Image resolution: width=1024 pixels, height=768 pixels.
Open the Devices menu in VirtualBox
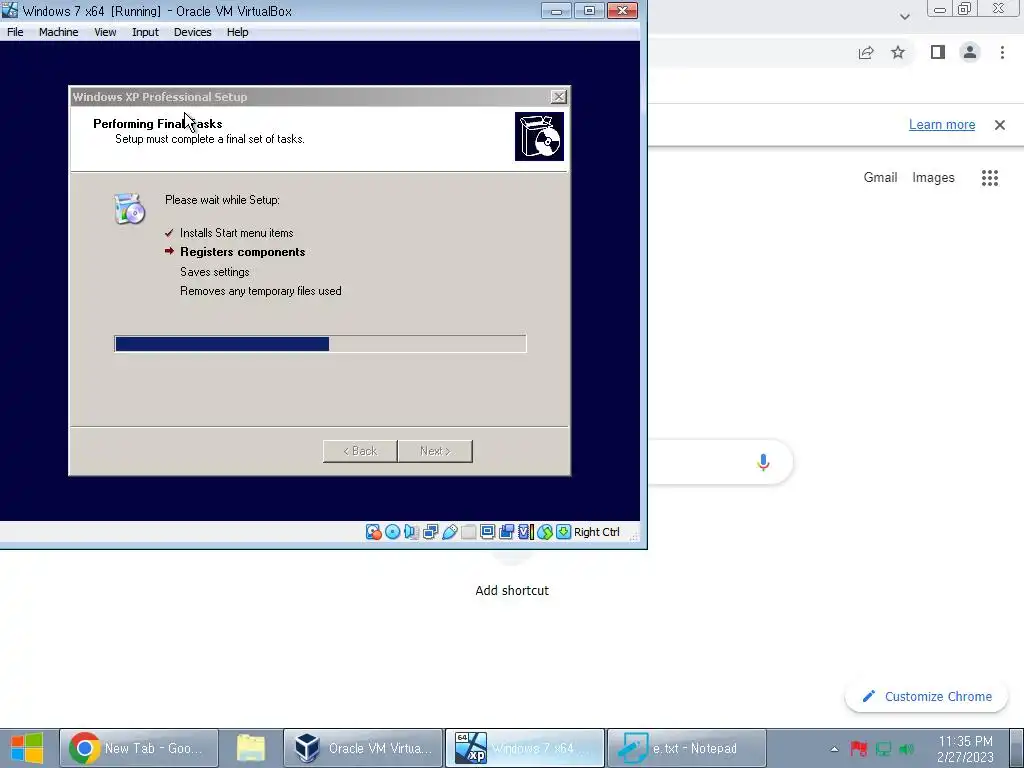tap(192, 32)
